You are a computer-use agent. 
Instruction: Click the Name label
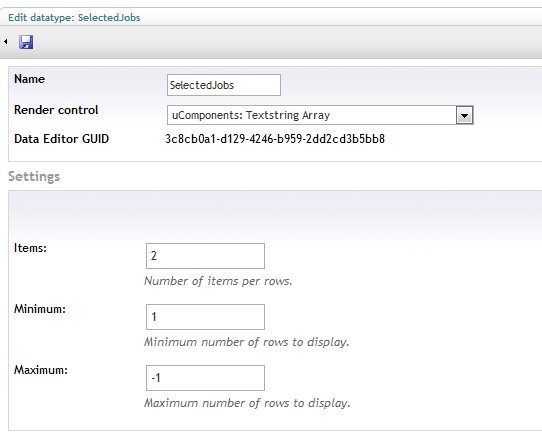coord(29,79)
